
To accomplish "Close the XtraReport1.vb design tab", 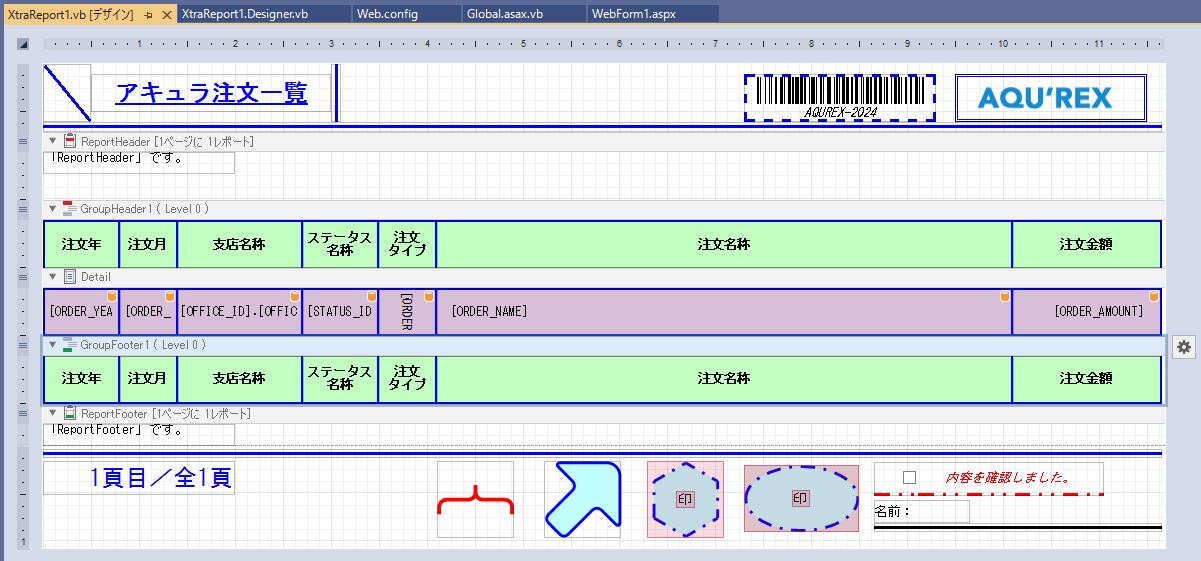I will tap(165, 14).
